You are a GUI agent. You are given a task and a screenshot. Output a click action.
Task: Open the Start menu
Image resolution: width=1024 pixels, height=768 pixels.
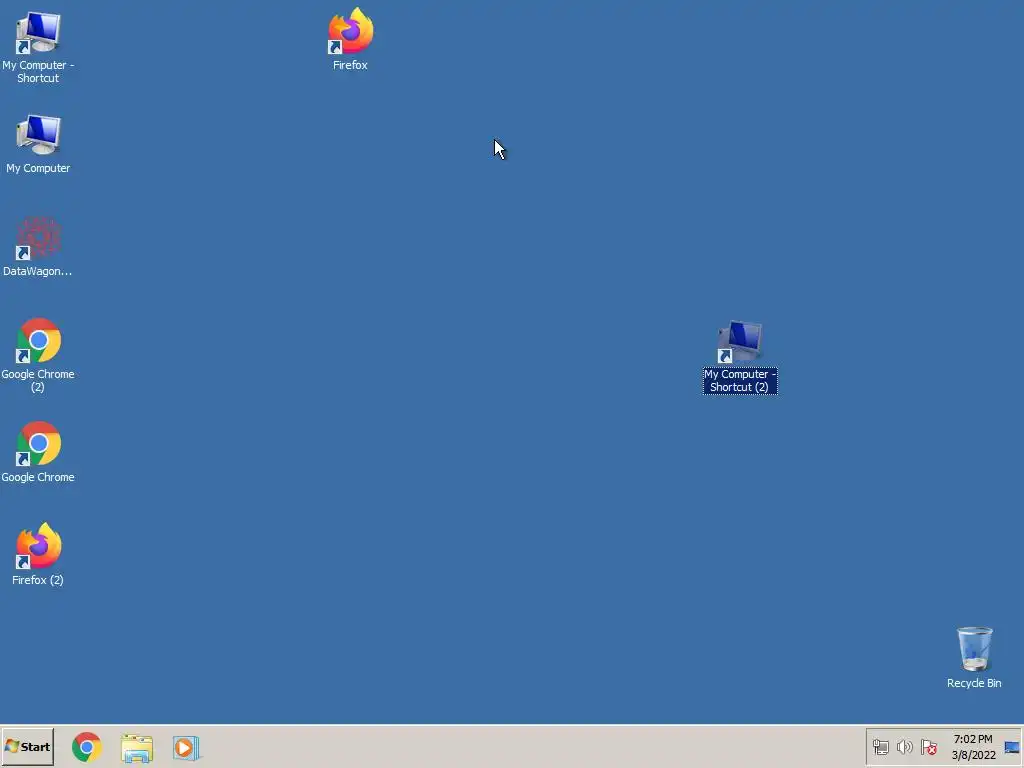pos(27,747)
